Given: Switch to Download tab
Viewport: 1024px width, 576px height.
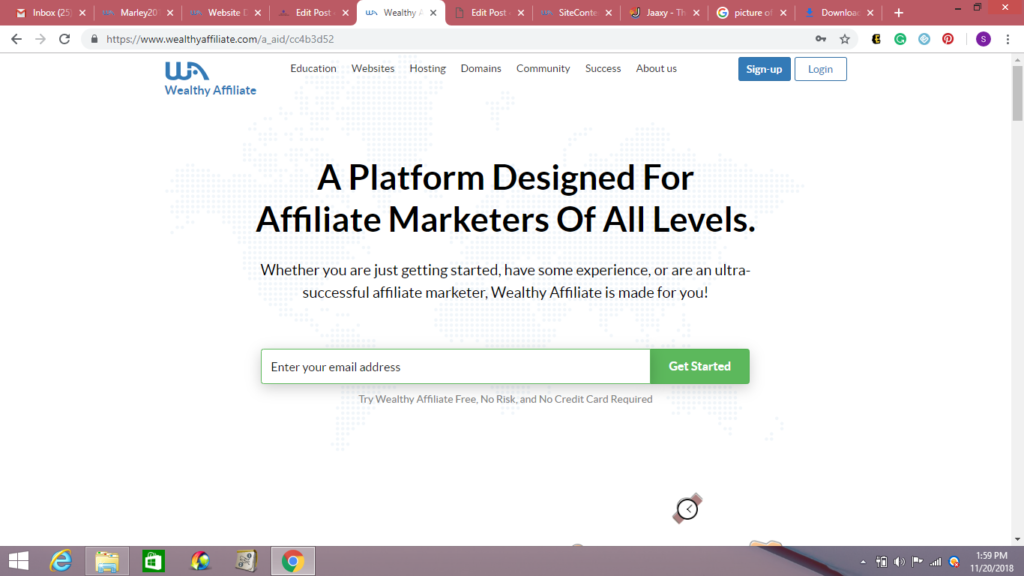Looking at the screenshot, I should coord(838,12).
